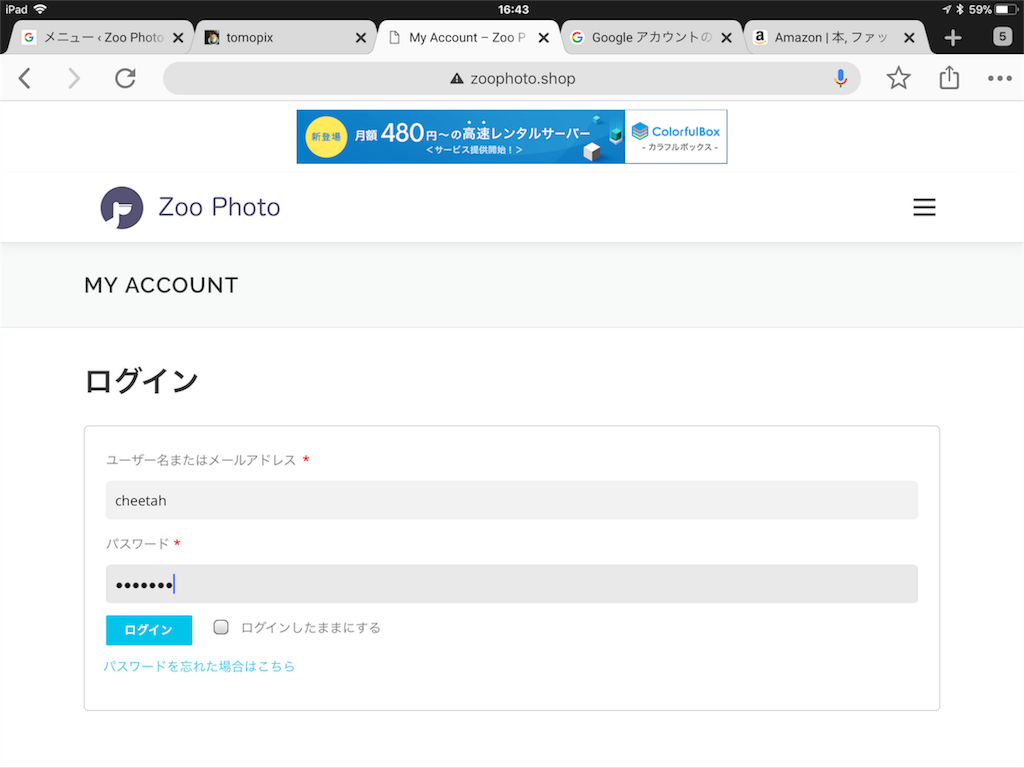Viewport: 1024px width, 768px height.
Task: Click the Zoo Photo site title
Action: [219, 207]
